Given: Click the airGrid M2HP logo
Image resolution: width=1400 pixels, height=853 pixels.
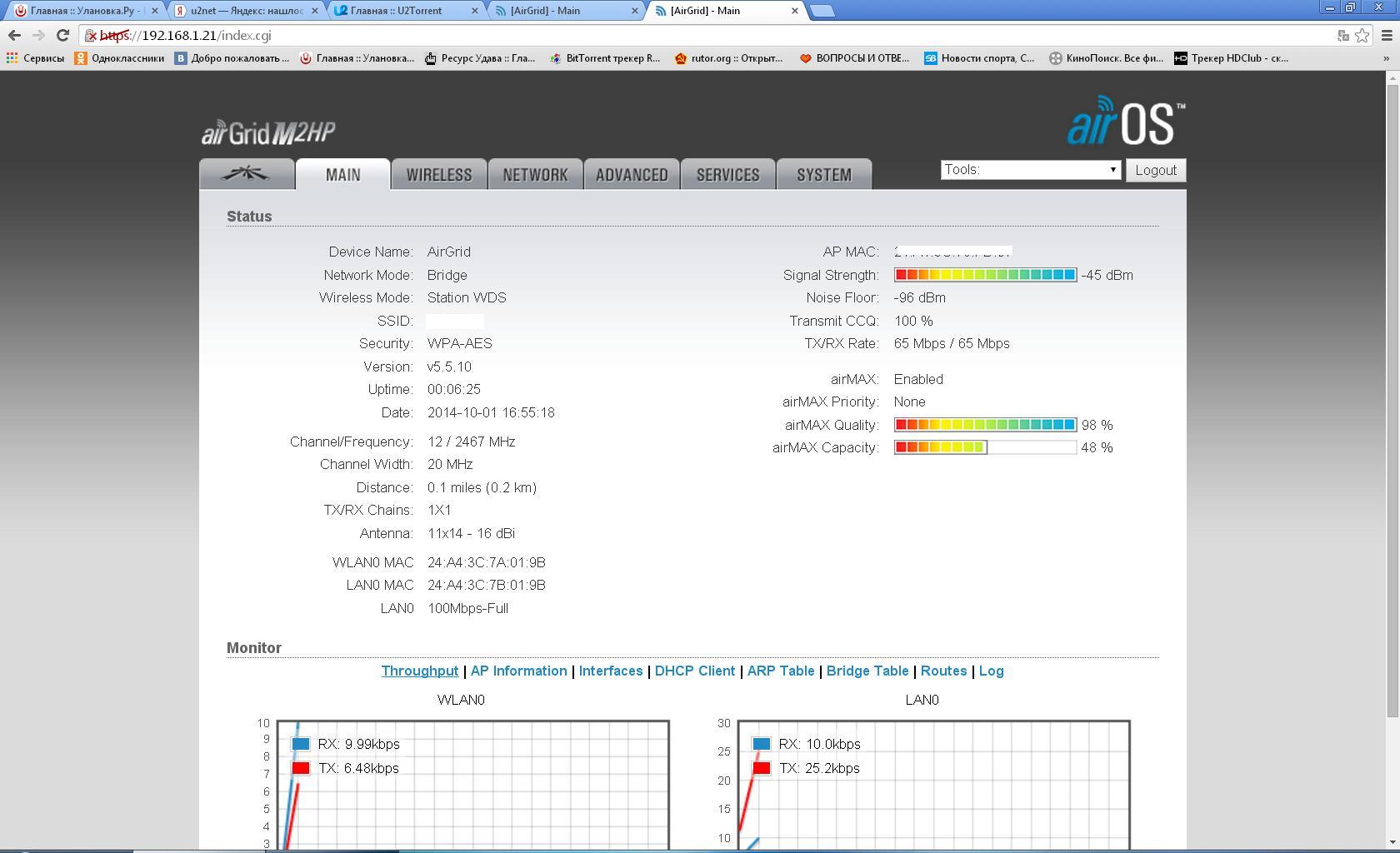Looking at the screenshot, I should [x=268, y=132].
